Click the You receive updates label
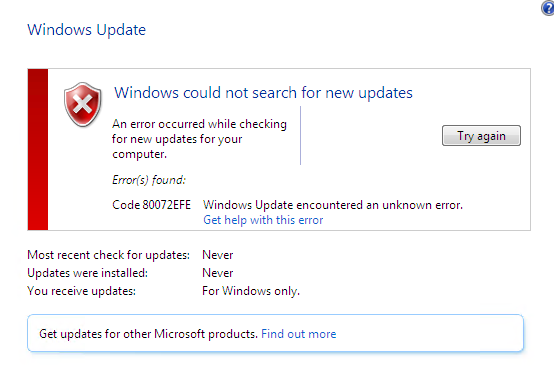Image resolution: width=554 pixels, height=374 pixels. (81, 291)
